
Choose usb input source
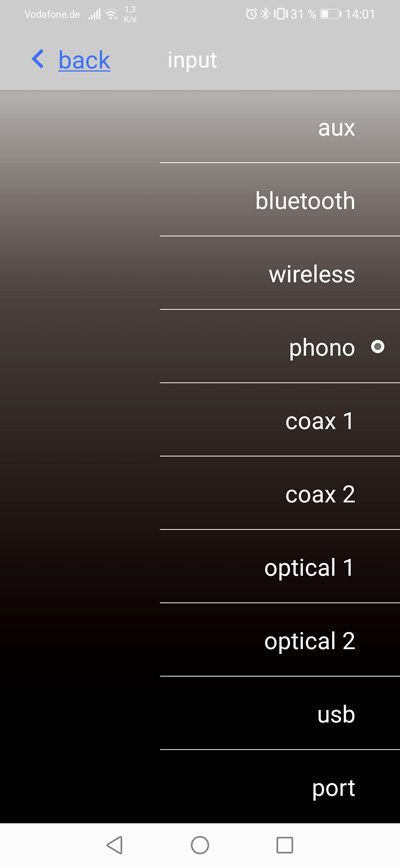click(280, 713)
